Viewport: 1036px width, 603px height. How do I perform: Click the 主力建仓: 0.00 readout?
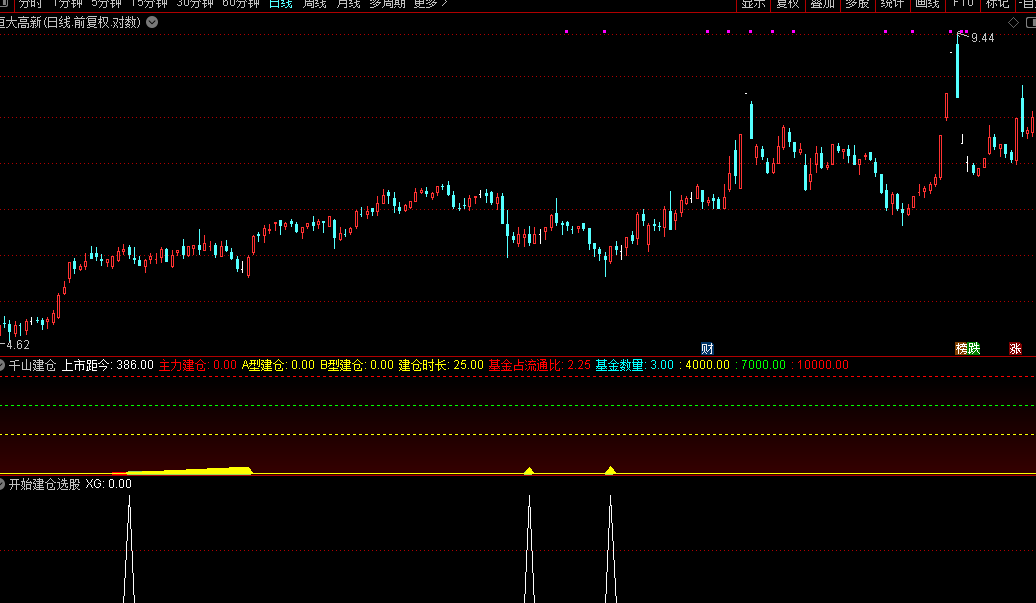click(x=198, y=365)
